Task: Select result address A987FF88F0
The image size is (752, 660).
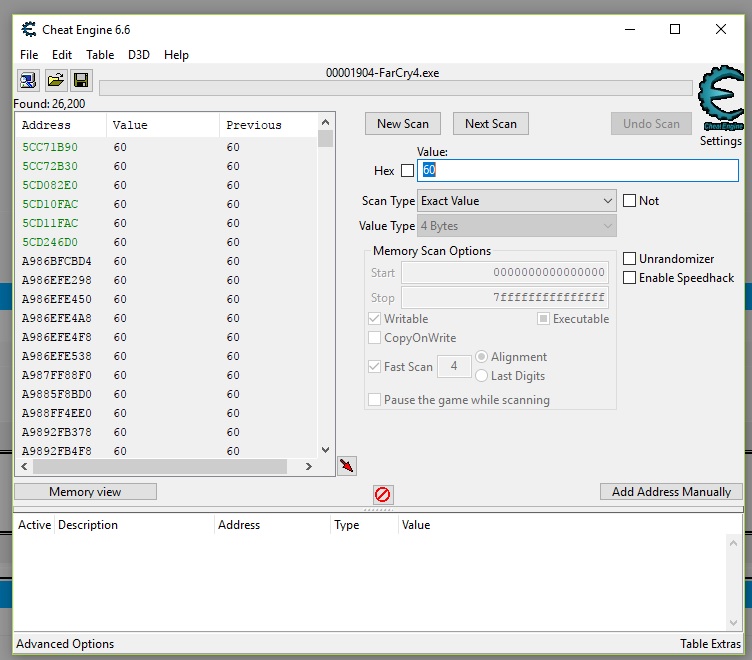Action: coord(57,375)
